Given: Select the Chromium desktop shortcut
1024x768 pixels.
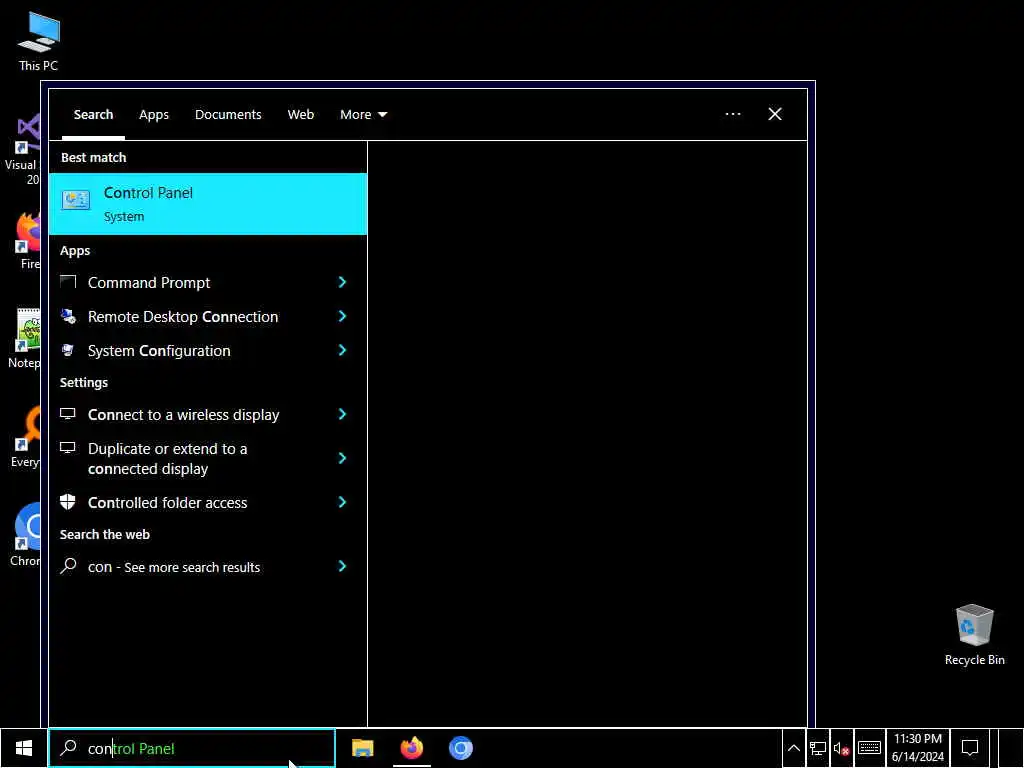Looking at the screenshot, I should pos(25,534).
